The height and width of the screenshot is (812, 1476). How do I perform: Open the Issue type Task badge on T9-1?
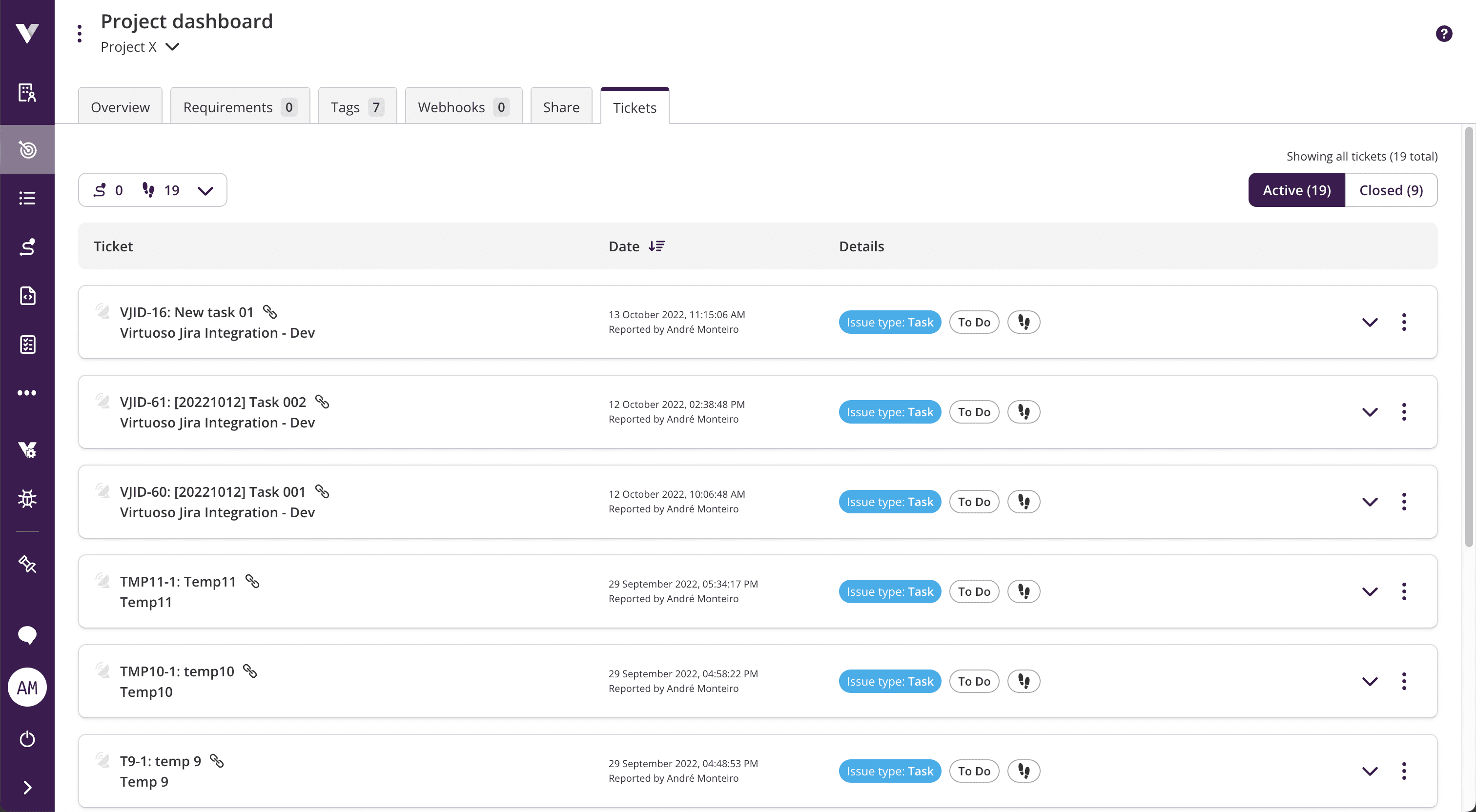tap(889, 771)
